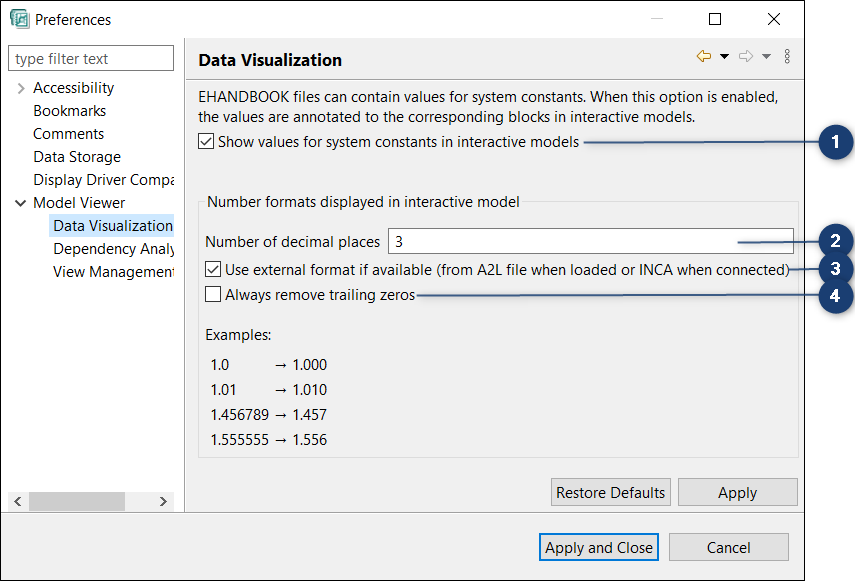This screenshot has width=855, height=581.
Task: Uncheck Show values for system constants
Action: tap(205, 140)
